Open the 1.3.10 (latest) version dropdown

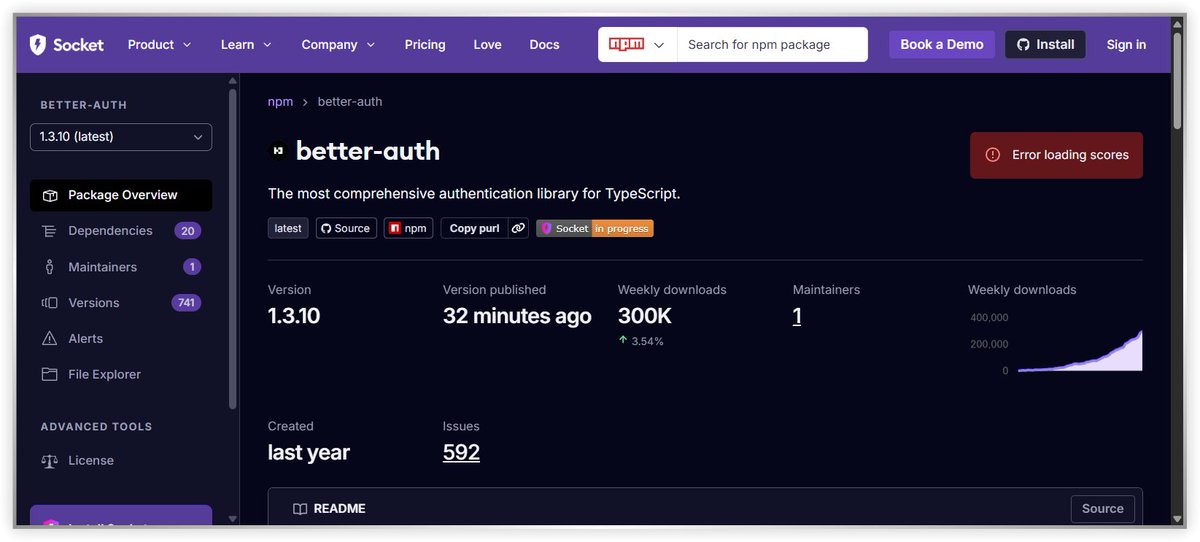pyautogui.click(x=121, y=137)
